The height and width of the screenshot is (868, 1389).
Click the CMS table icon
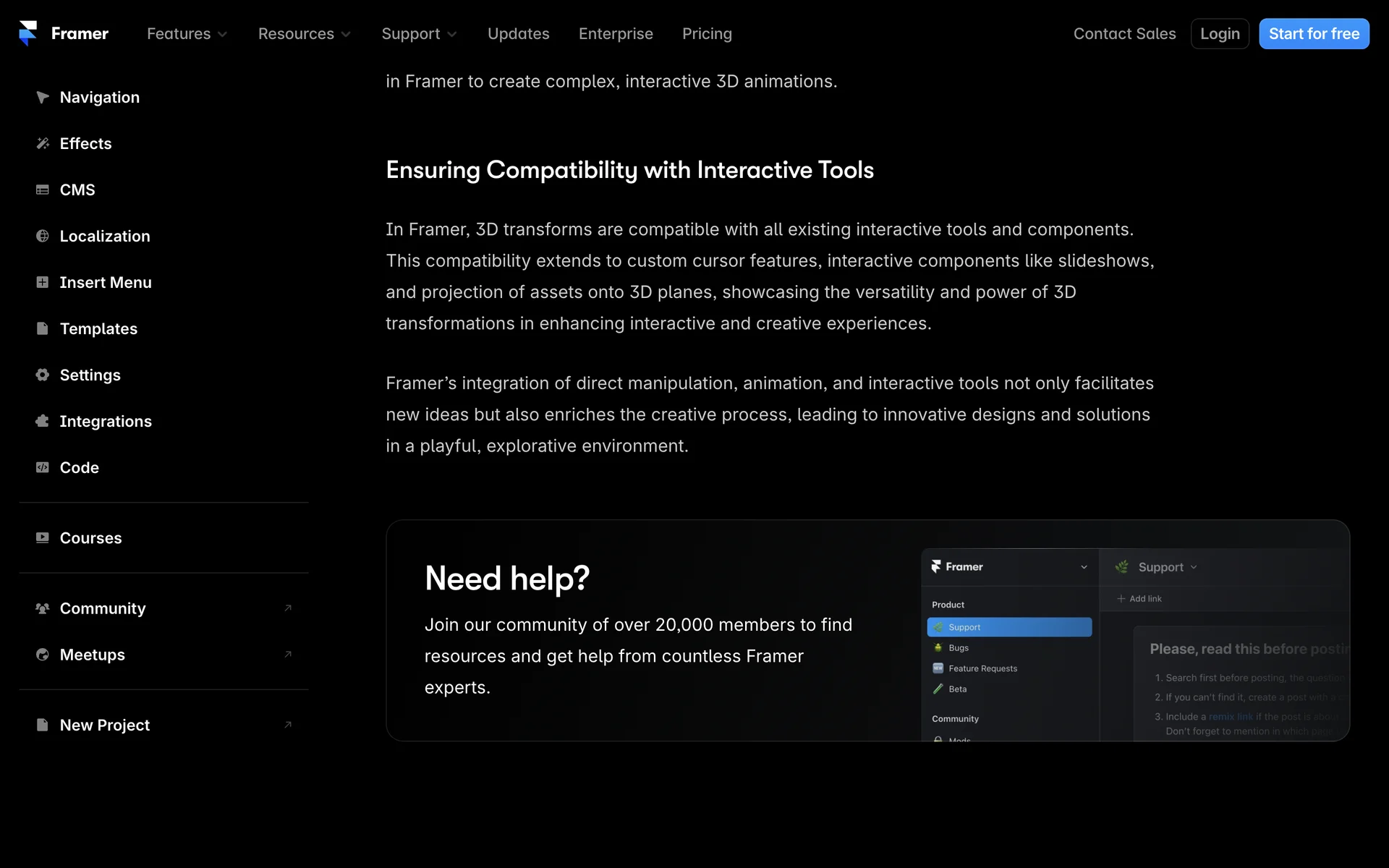coord(43,190)
